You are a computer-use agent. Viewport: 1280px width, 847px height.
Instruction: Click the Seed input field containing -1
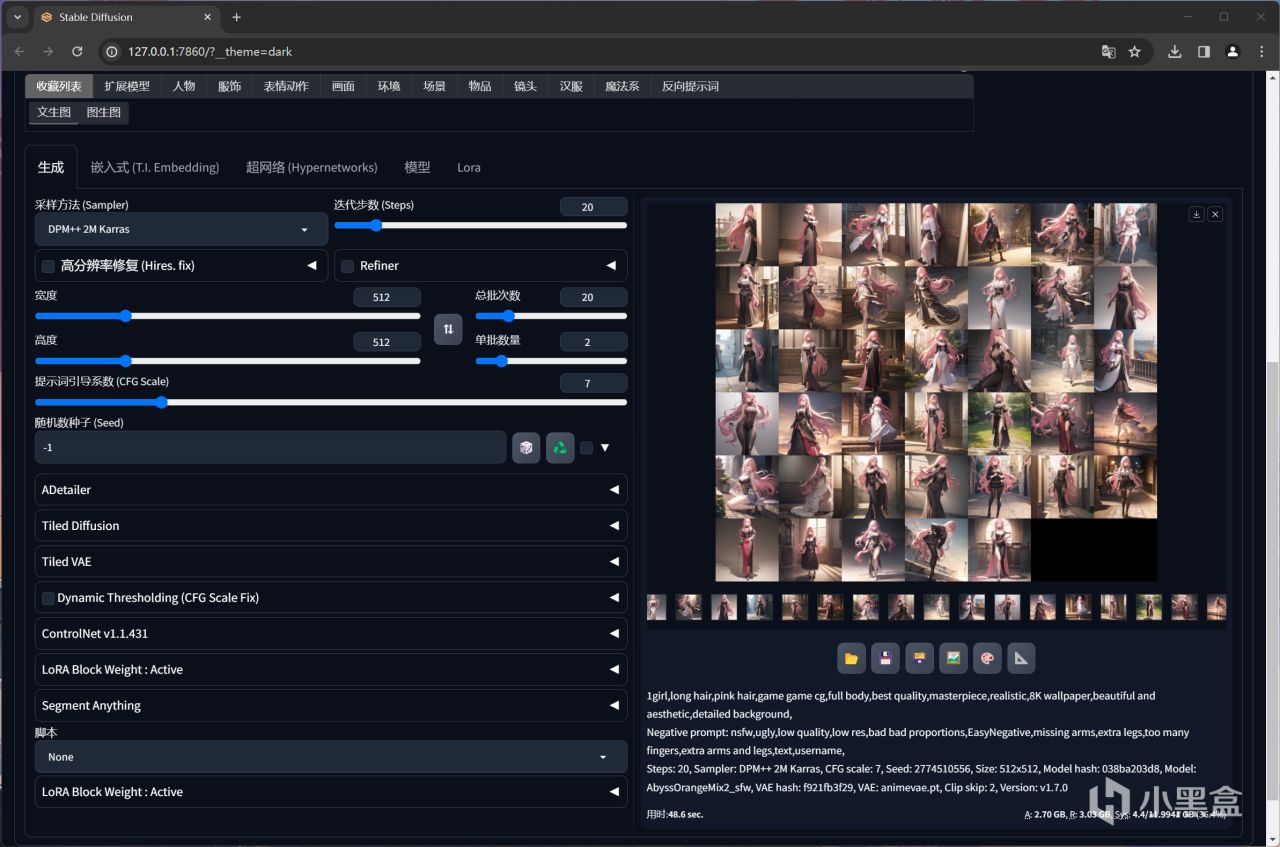[270, 448]
